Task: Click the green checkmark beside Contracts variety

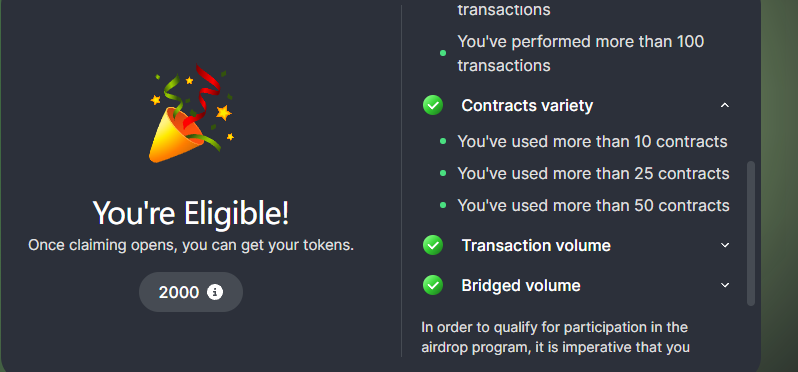Action: [x=433, y=105]
